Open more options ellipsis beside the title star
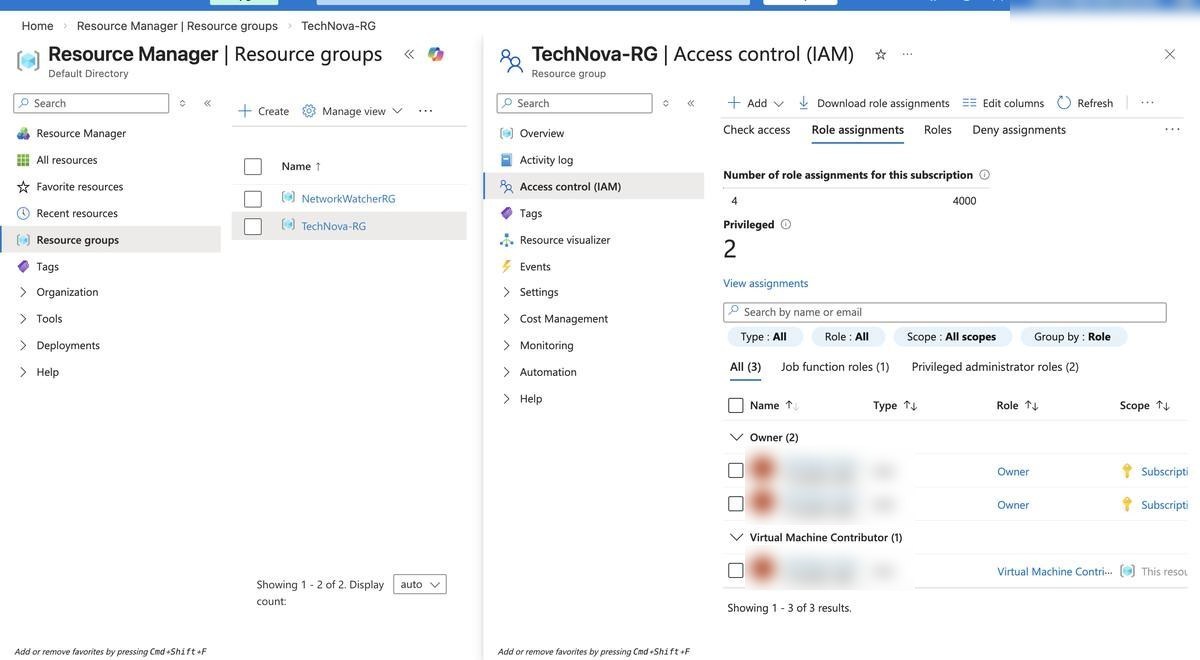This screenshot has height=660, width=1200. tap(907, 54)
